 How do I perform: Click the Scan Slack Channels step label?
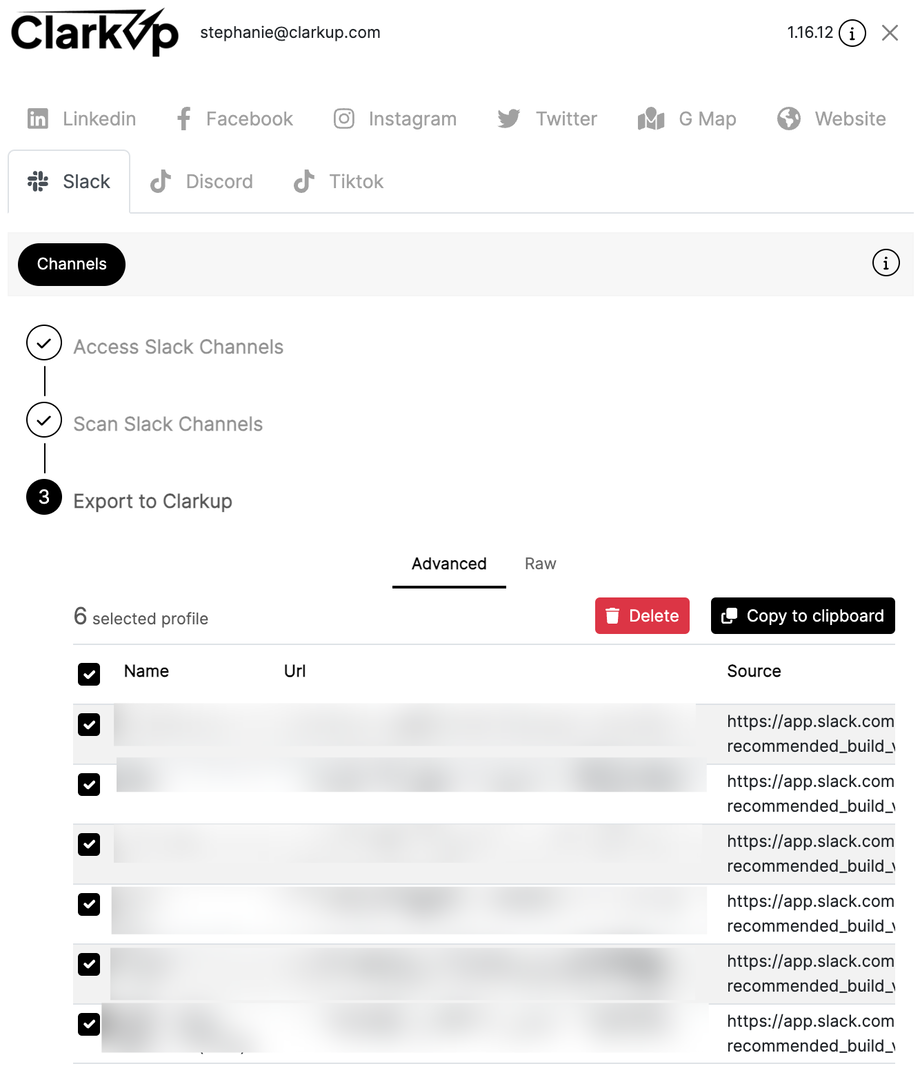[x=168, y=424]
